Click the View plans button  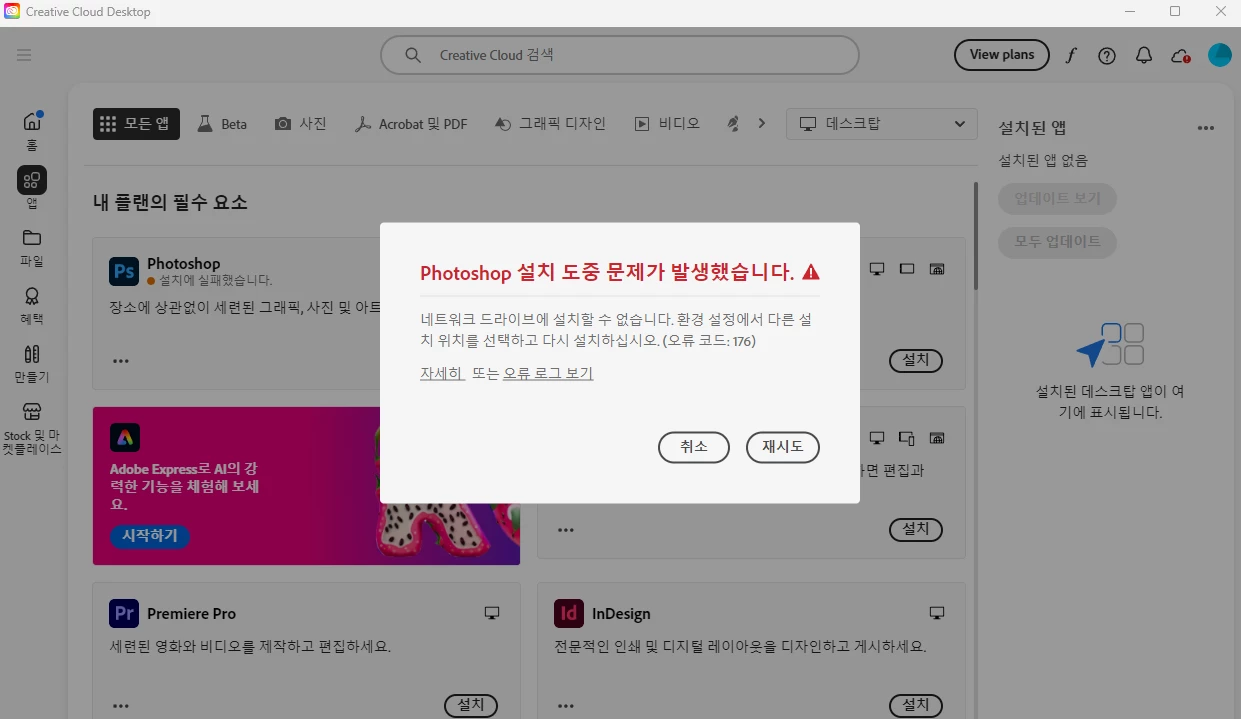pyautogui.click(x=1002, y=55)
